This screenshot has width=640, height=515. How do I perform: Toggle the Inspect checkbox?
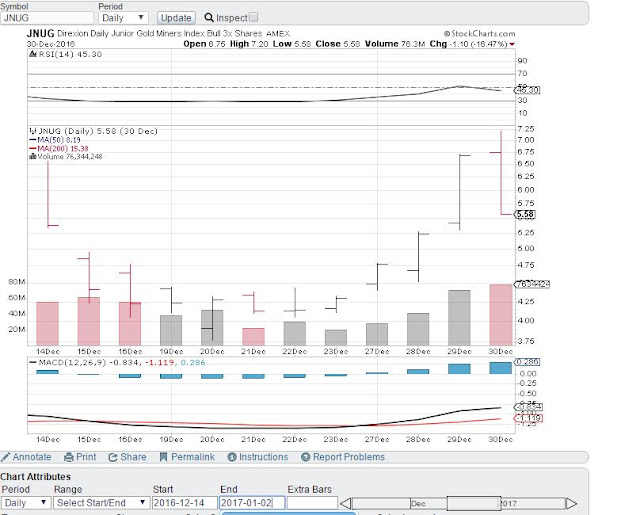(253, 17)
